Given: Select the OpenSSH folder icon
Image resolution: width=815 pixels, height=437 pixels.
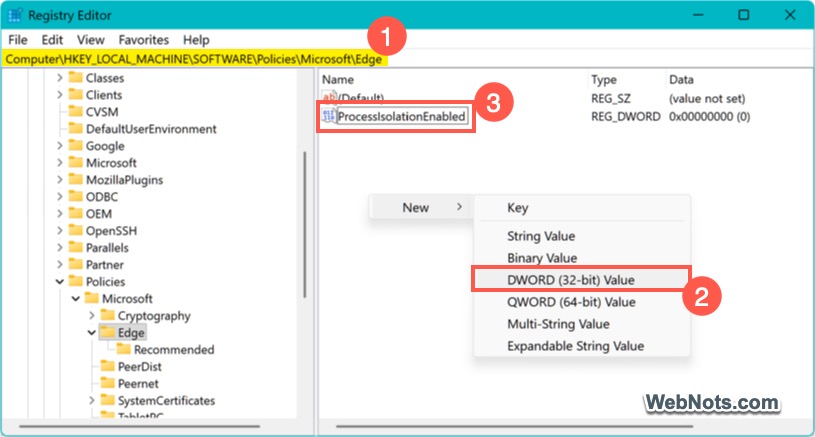Looking at the screenshot, I should [76, 230].
